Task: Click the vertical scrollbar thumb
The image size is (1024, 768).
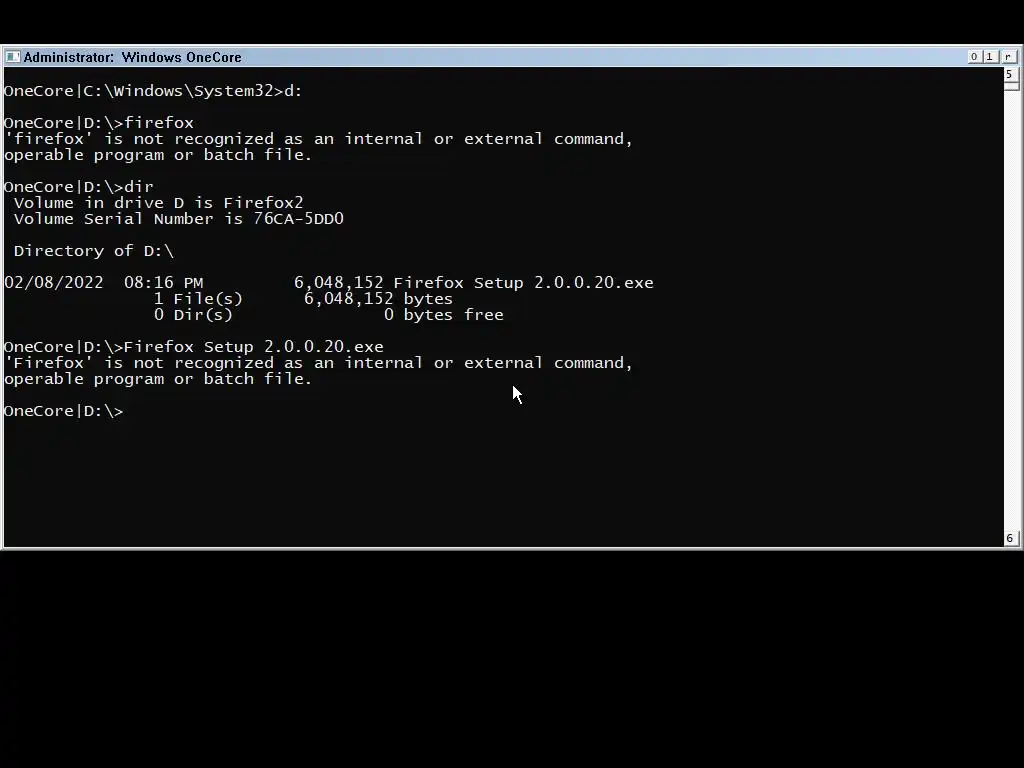Action: (1012, 86)
